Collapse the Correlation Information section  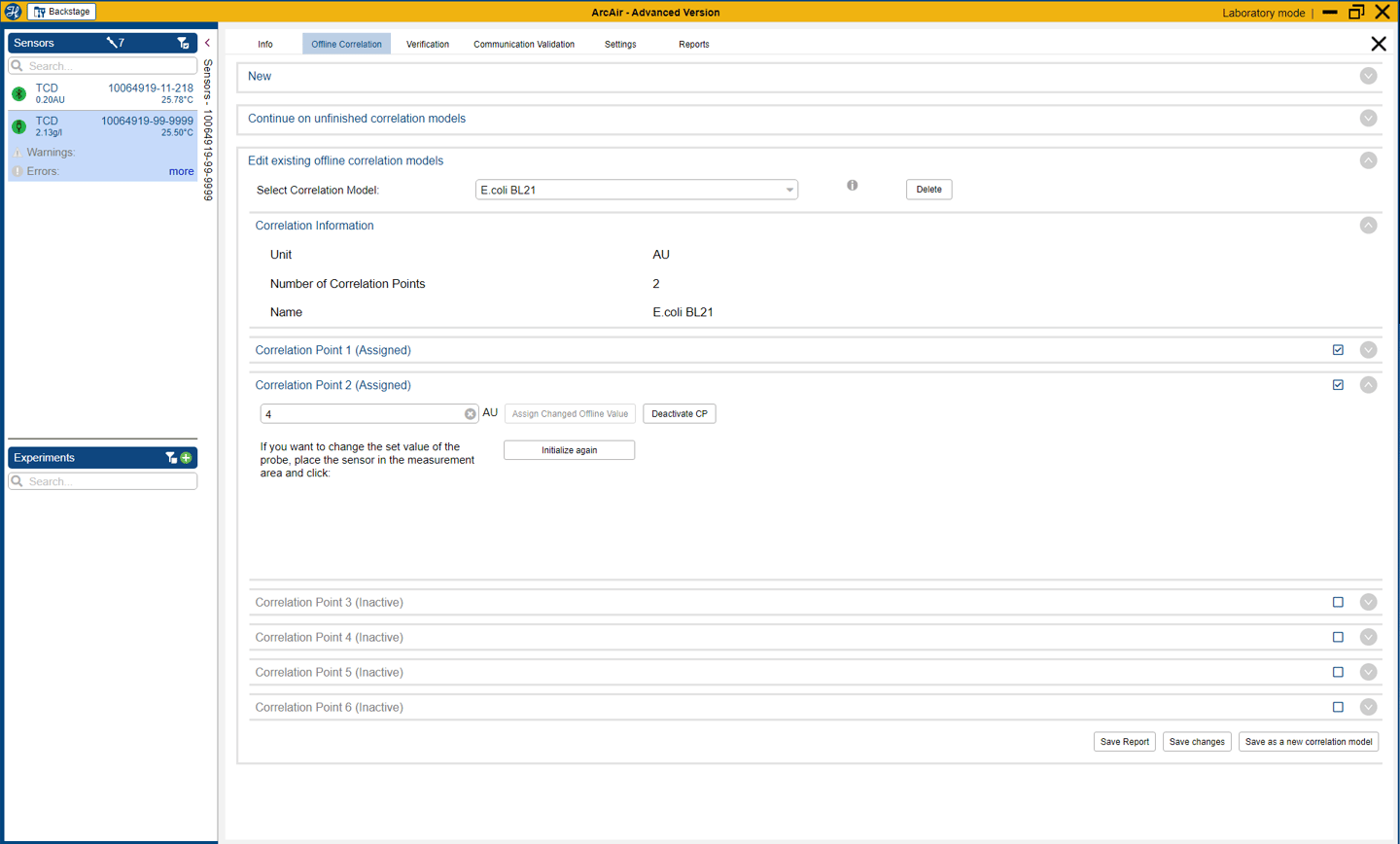click(1368, 226)
